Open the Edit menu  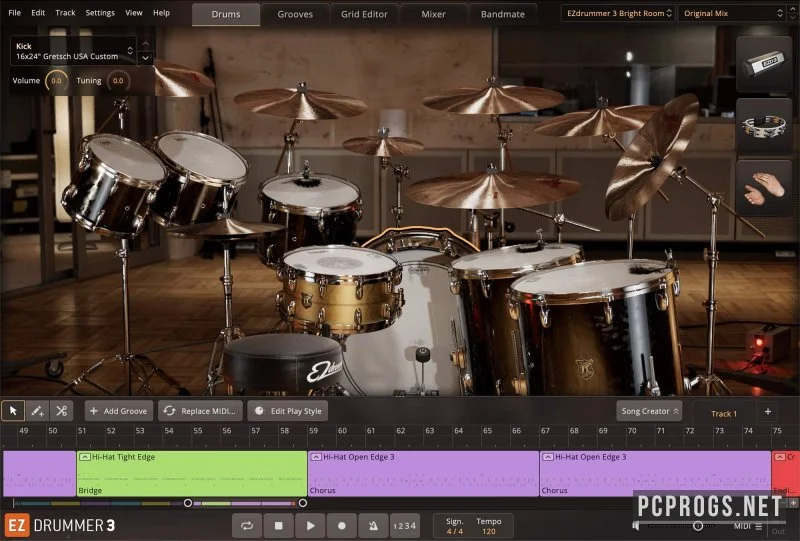click(38, 13)
